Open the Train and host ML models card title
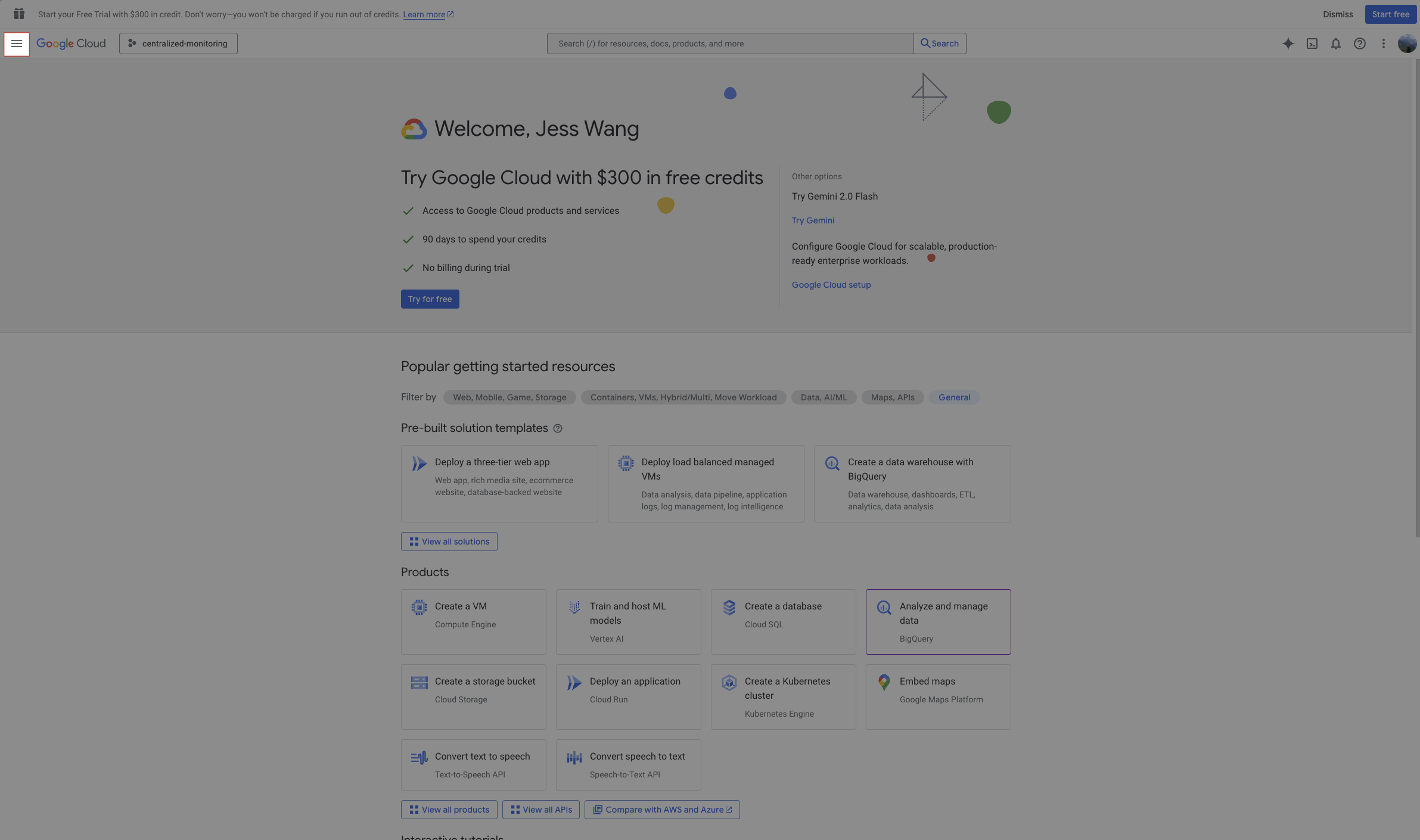Viewport: 1420px width, 840px height. [x=627, y=614]
